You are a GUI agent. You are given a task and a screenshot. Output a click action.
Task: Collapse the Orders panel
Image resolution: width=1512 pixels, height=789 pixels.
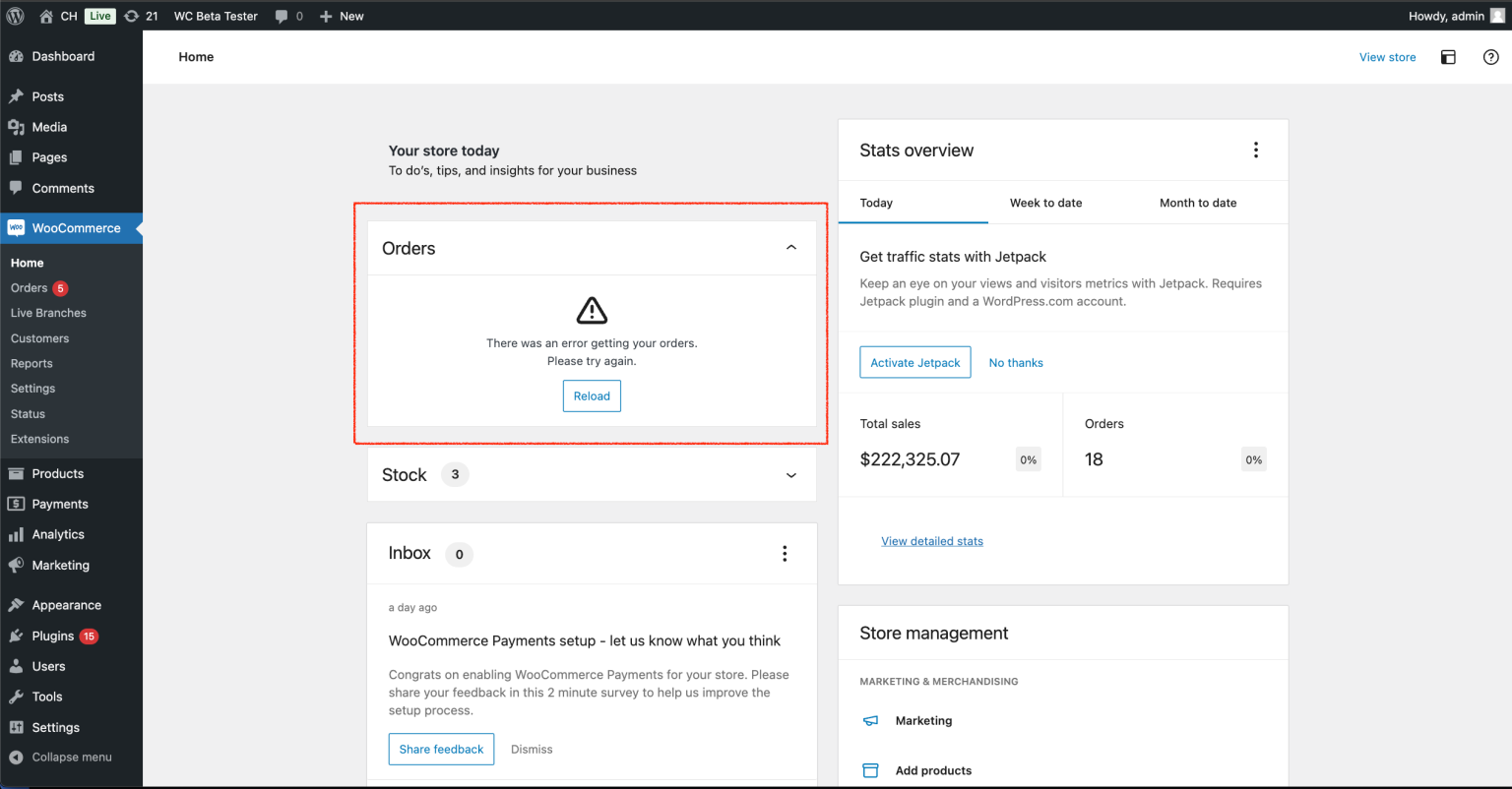790,248
